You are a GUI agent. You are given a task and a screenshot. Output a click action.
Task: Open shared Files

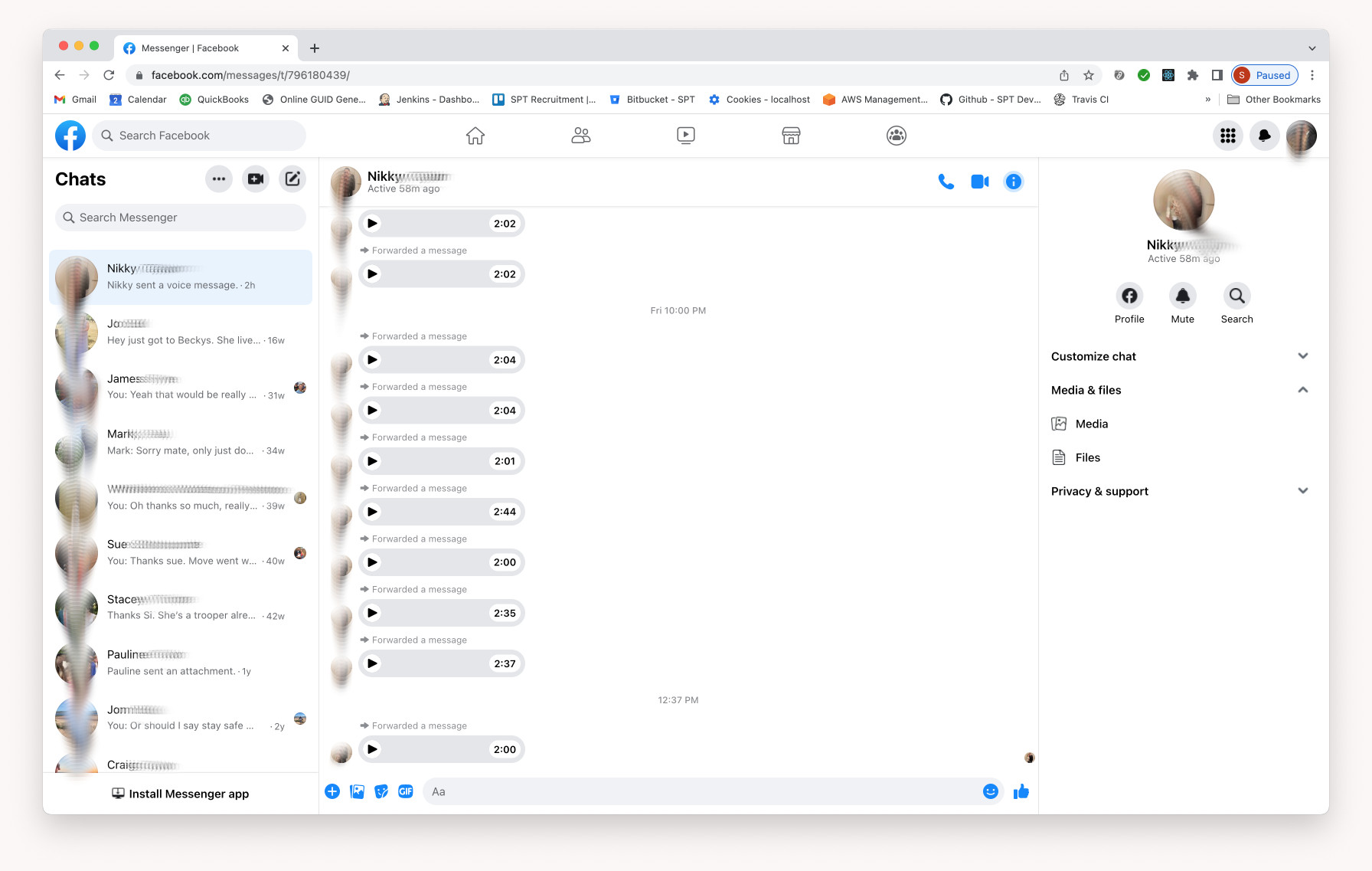click(1179, 457)
